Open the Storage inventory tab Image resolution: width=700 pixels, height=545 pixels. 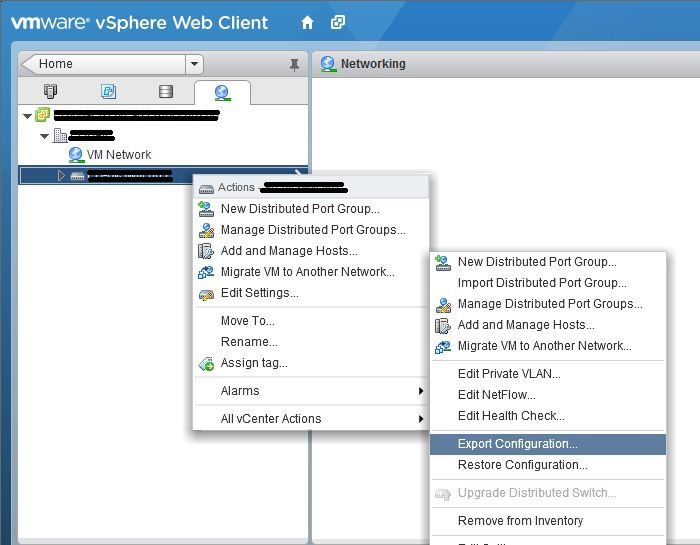click(x=165, y=92)
